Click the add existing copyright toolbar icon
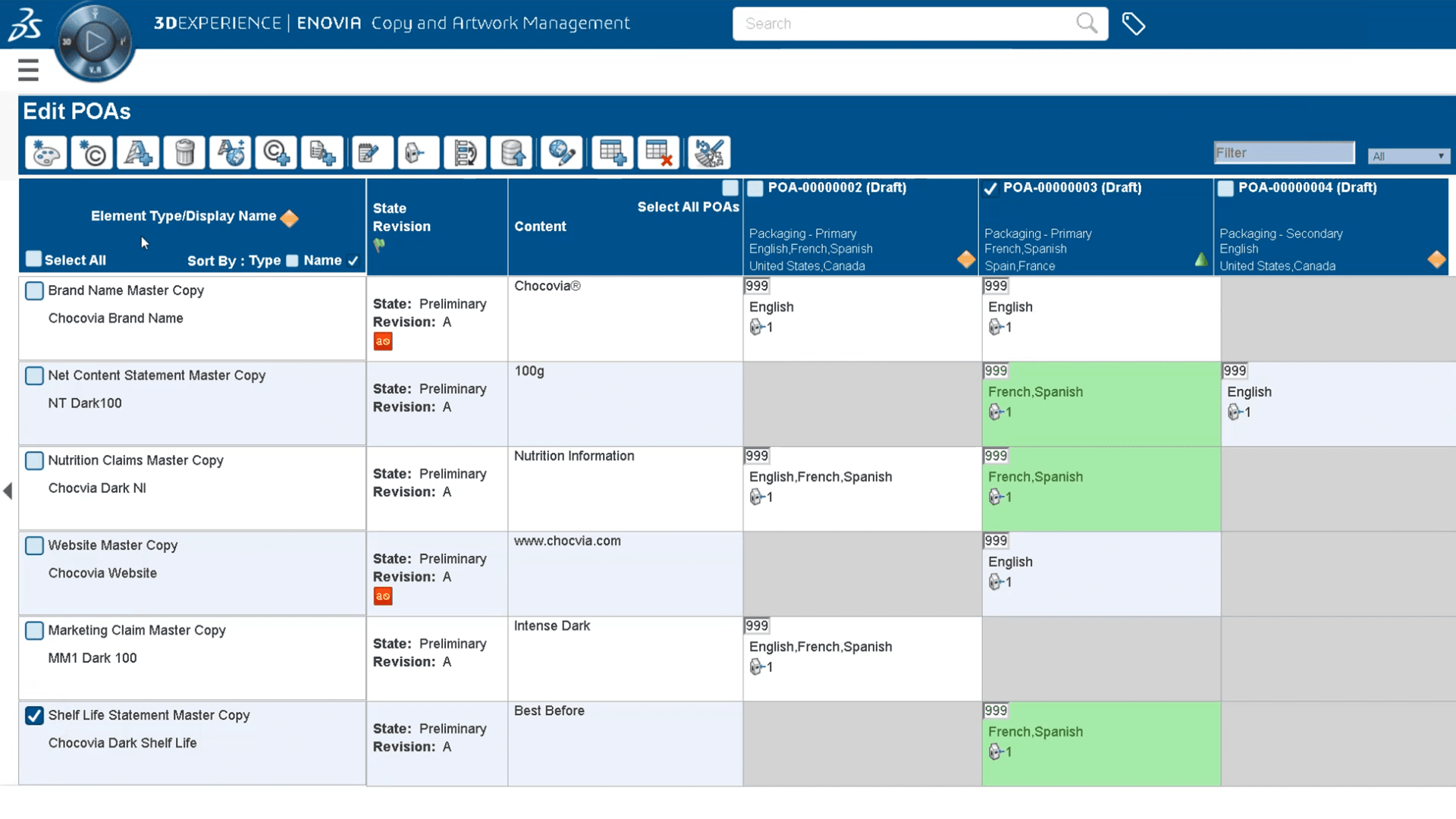Screen dimensions: 1456x819 coord(276,153)
